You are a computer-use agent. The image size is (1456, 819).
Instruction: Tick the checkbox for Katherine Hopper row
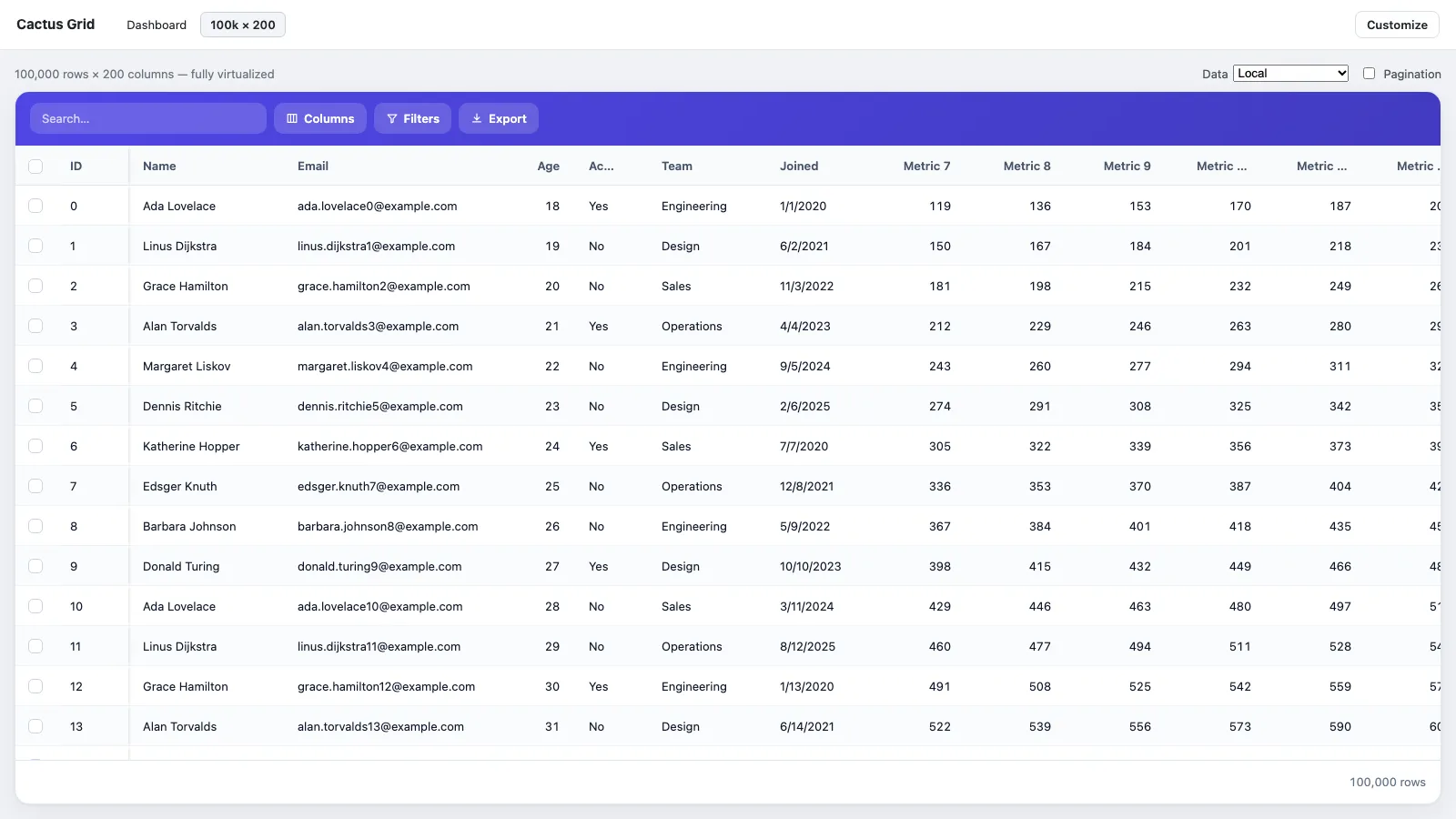click(x=35, y=447)
